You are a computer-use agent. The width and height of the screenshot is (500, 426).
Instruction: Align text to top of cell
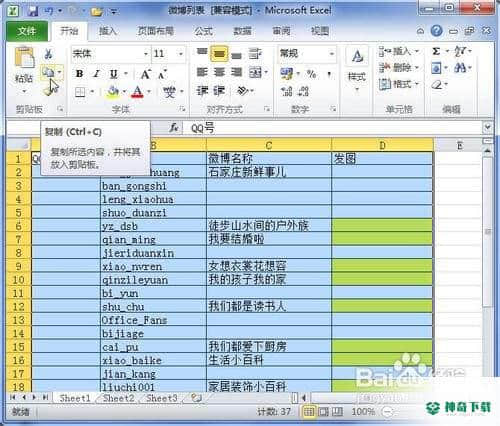click(202, 52)
